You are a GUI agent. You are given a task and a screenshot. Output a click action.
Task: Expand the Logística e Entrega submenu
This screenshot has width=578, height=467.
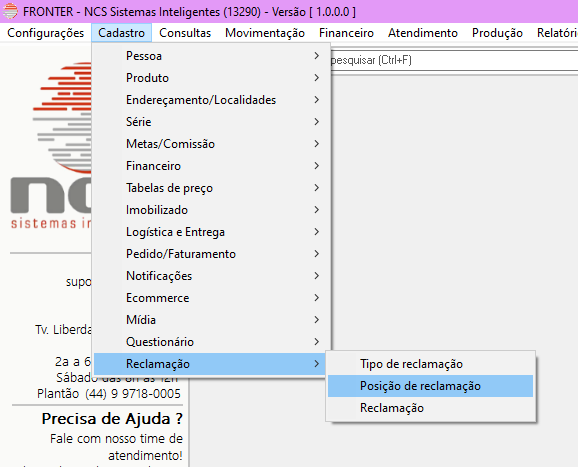point(212,232)
